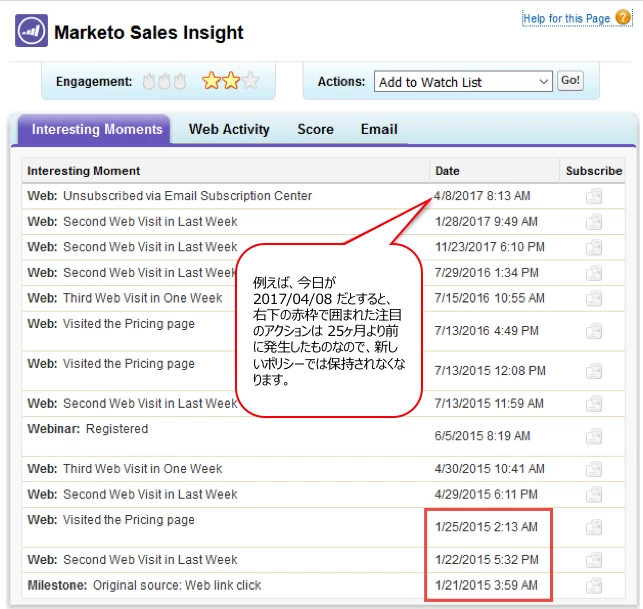Click the date 11/23/2017 6:10 PM
This screenshot has width=643, height=609.
click(490, 247)
